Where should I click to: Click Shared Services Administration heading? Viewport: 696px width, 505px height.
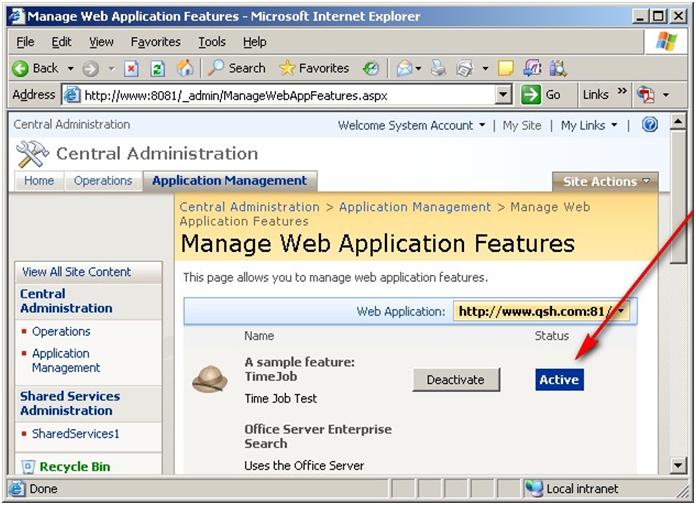[70, 403]
